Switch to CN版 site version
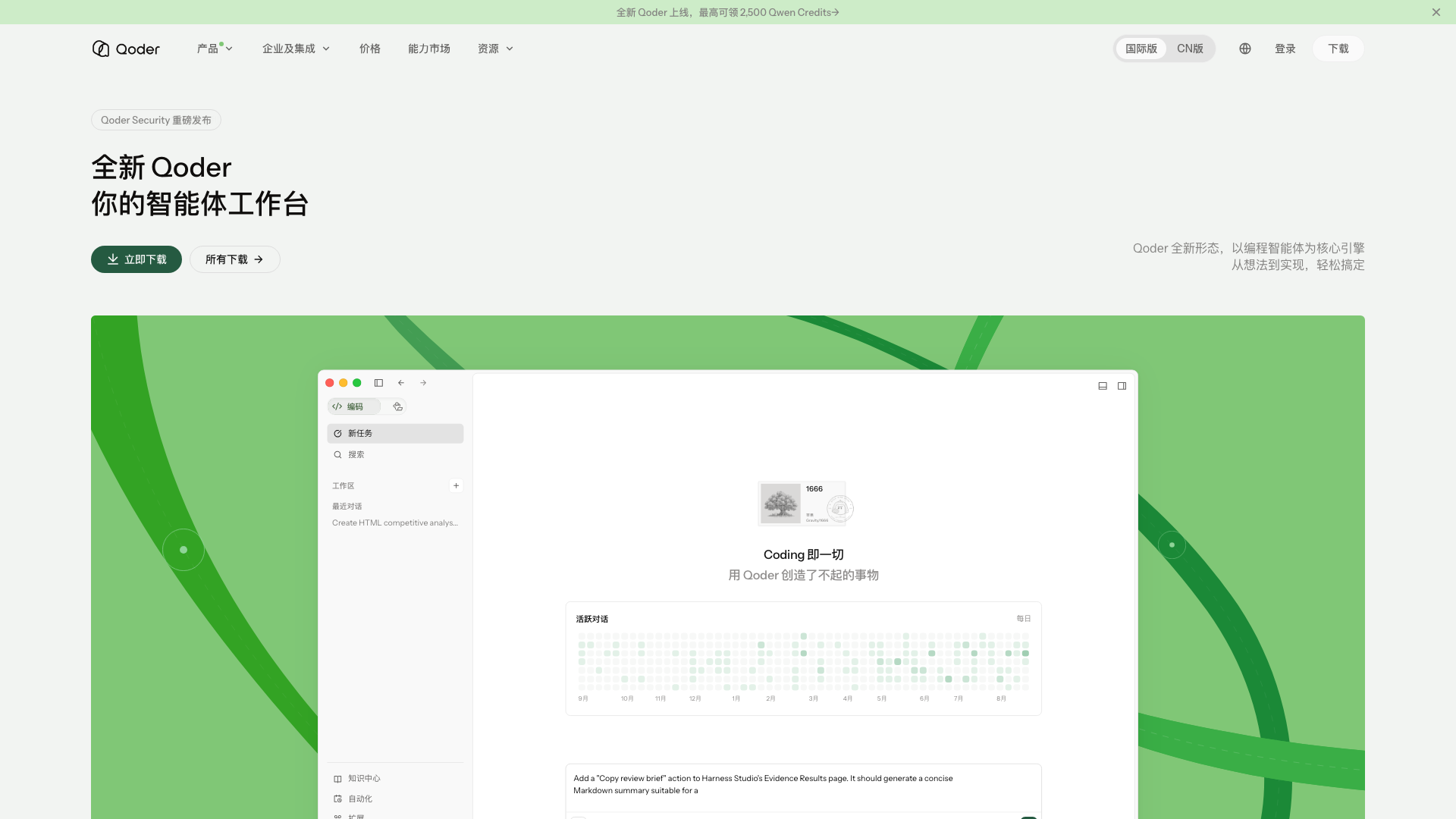The height and width of the screenshot is (819, 1456). 1190,49
